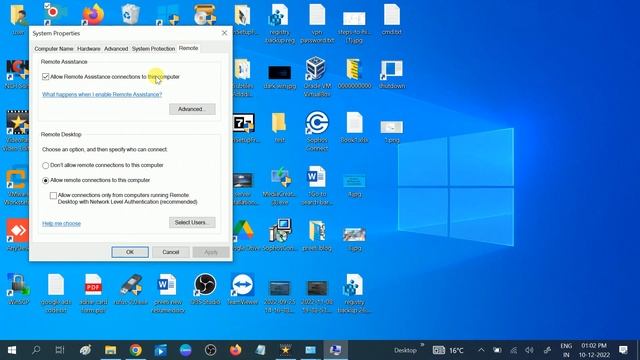Open the Advanced tab in System Properties
The image size is (640, 360).
coord(116,49)
